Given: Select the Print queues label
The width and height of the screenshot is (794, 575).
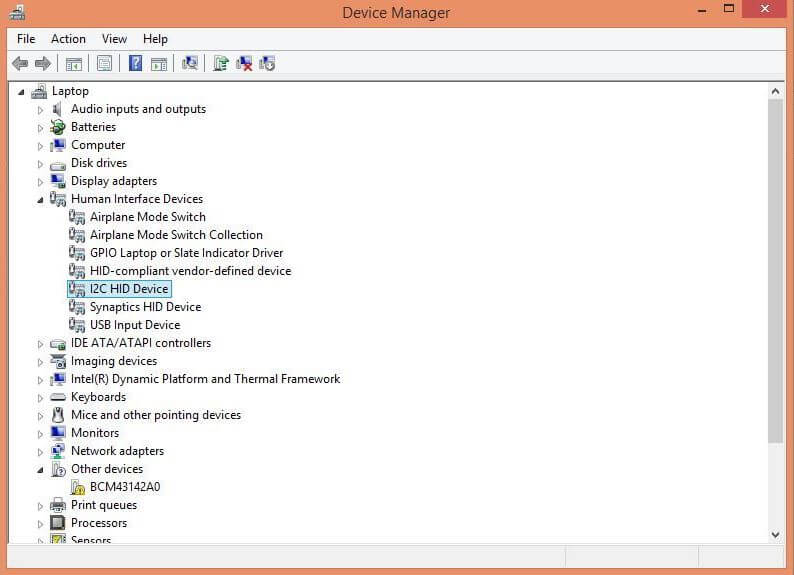Looking at the screenshot, I should 104,505.
